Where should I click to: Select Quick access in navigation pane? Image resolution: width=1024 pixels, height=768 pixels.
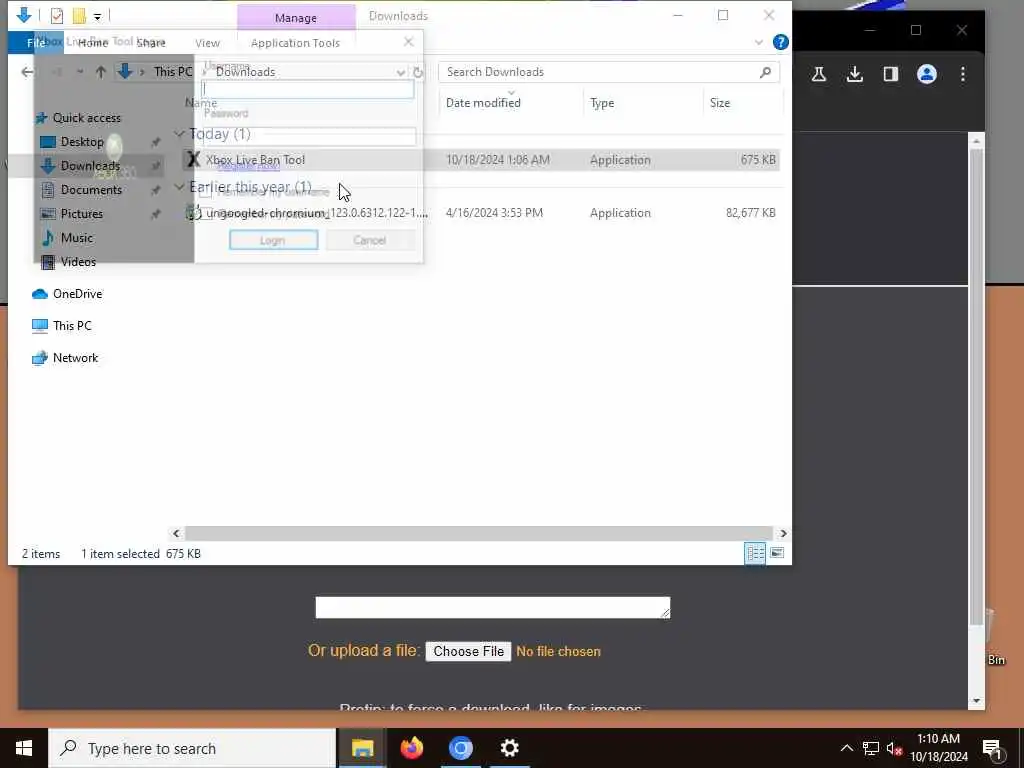87,118
